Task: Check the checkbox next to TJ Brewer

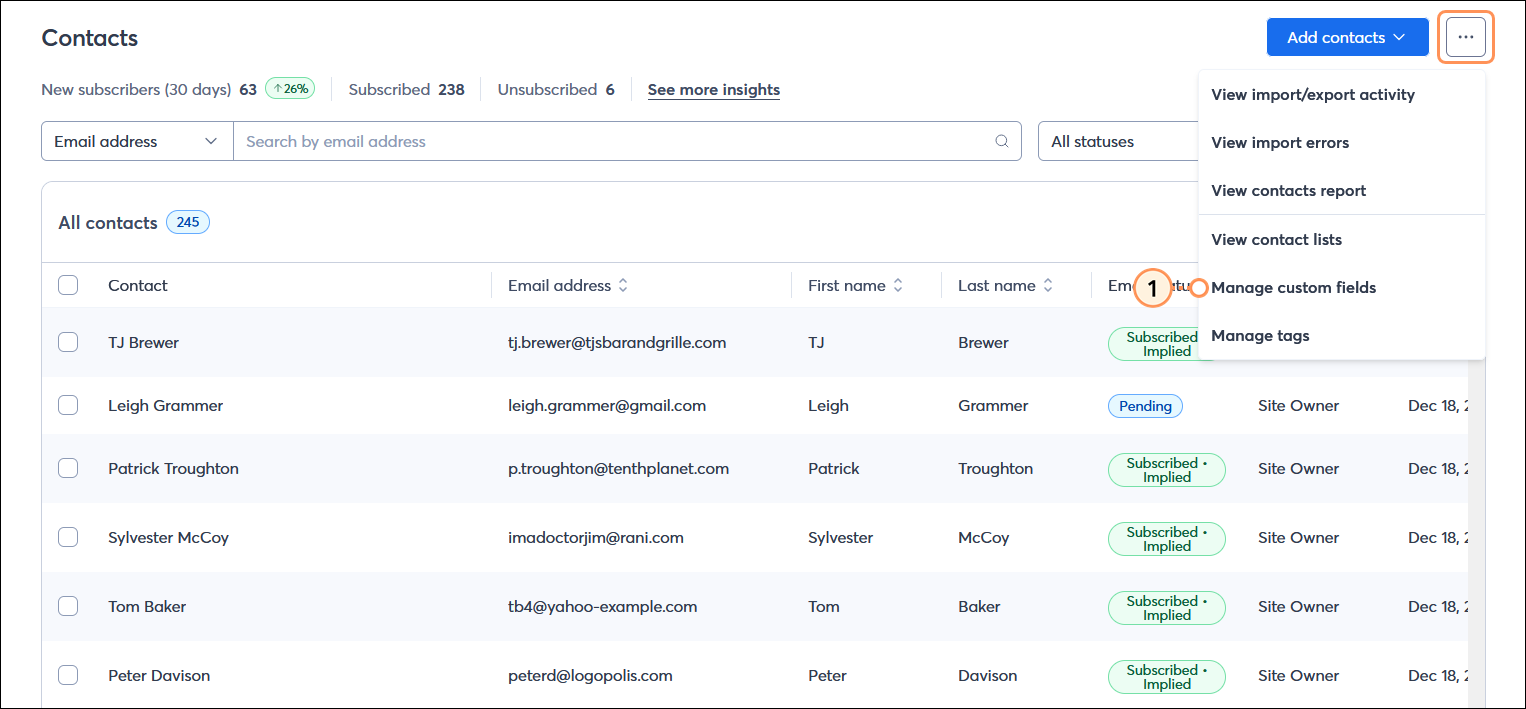Action: (x=67, y=341)
